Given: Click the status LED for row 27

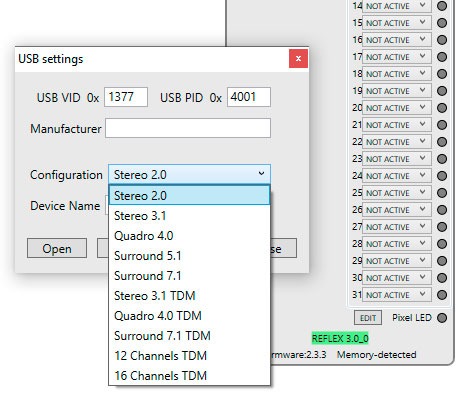Looking at the screenshot, I should click(x=442, y=227).
